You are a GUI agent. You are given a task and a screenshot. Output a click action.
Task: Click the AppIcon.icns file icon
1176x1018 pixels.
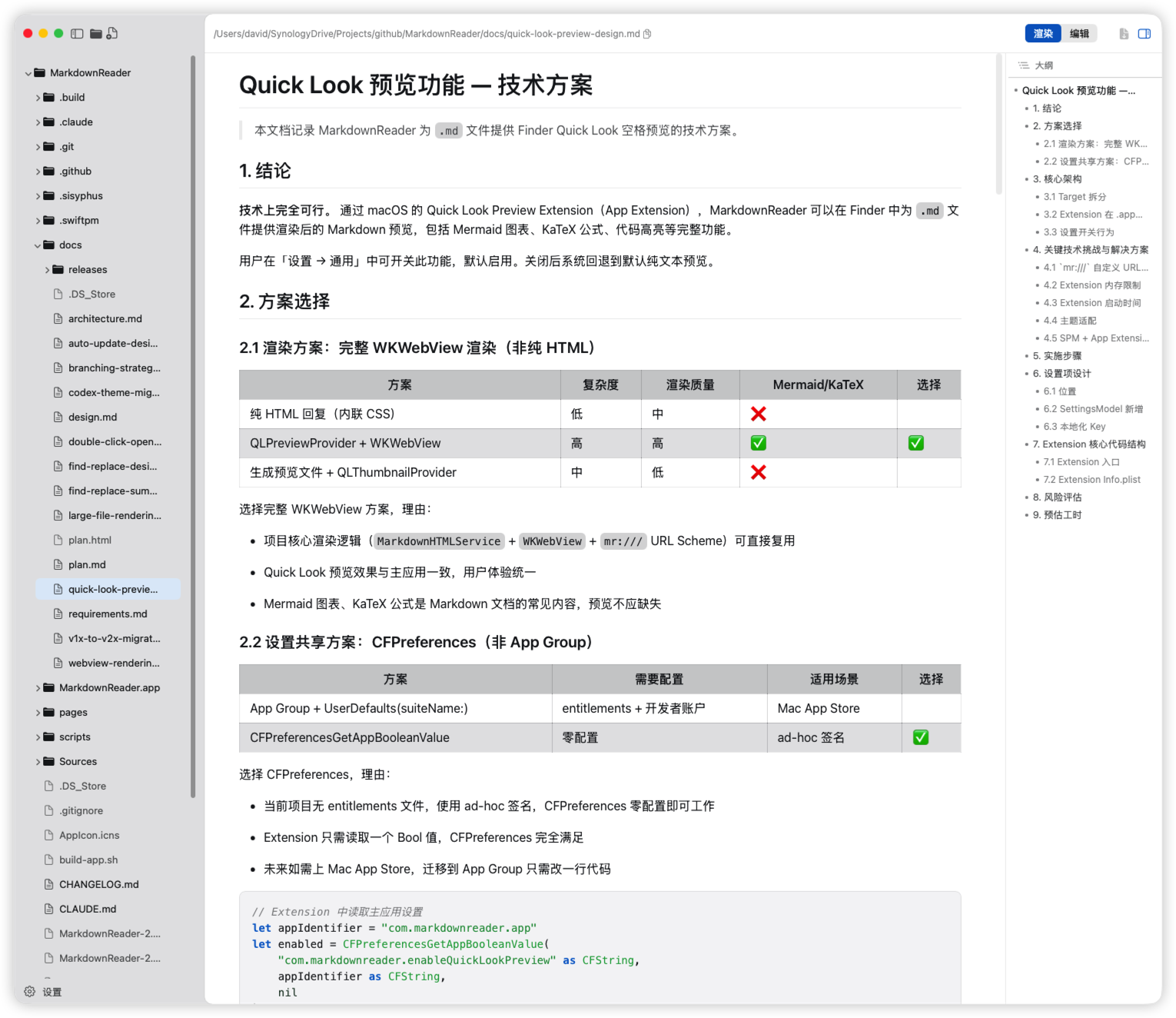[49, 835]
